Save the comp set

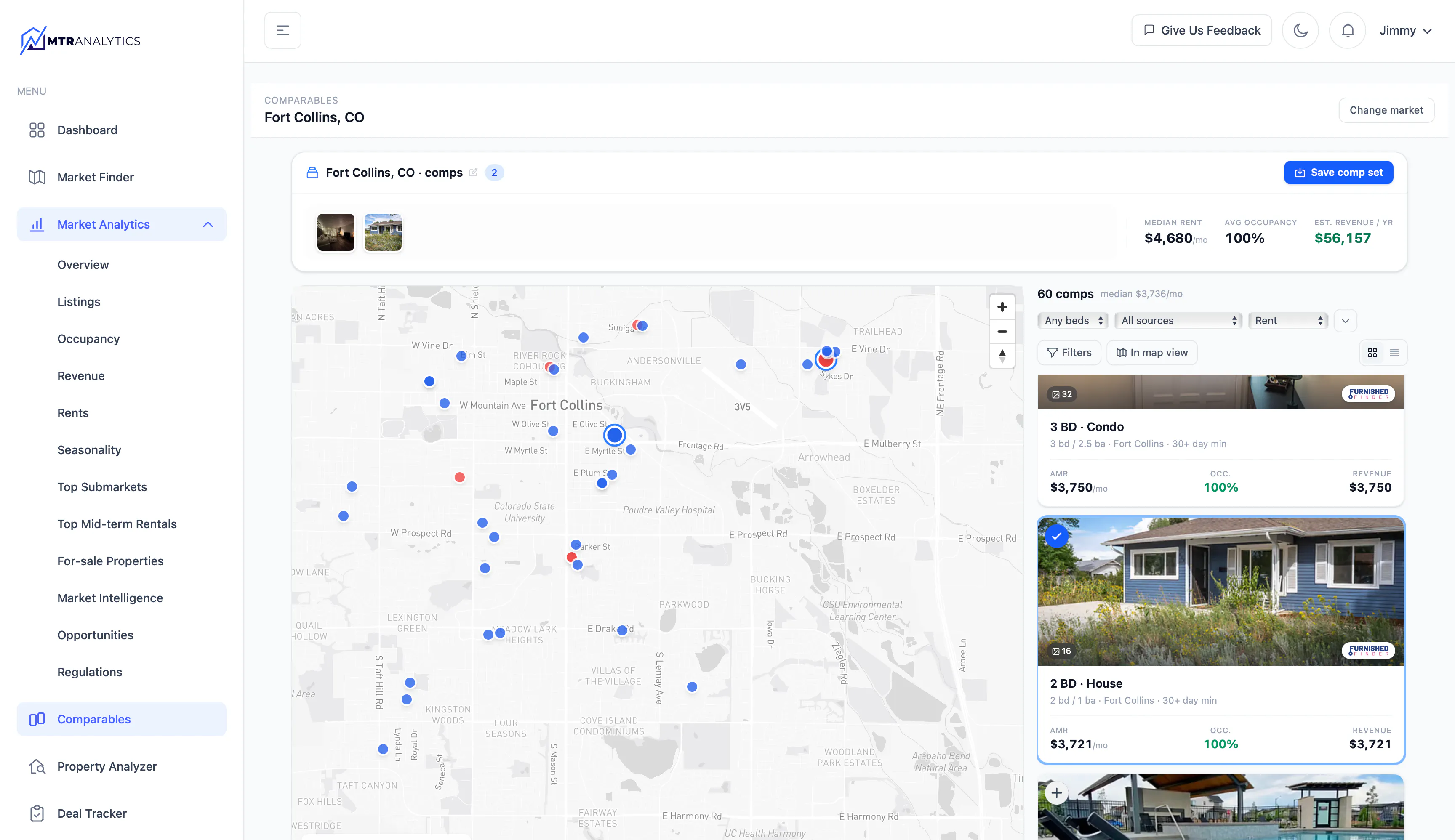pos(1338,173)
